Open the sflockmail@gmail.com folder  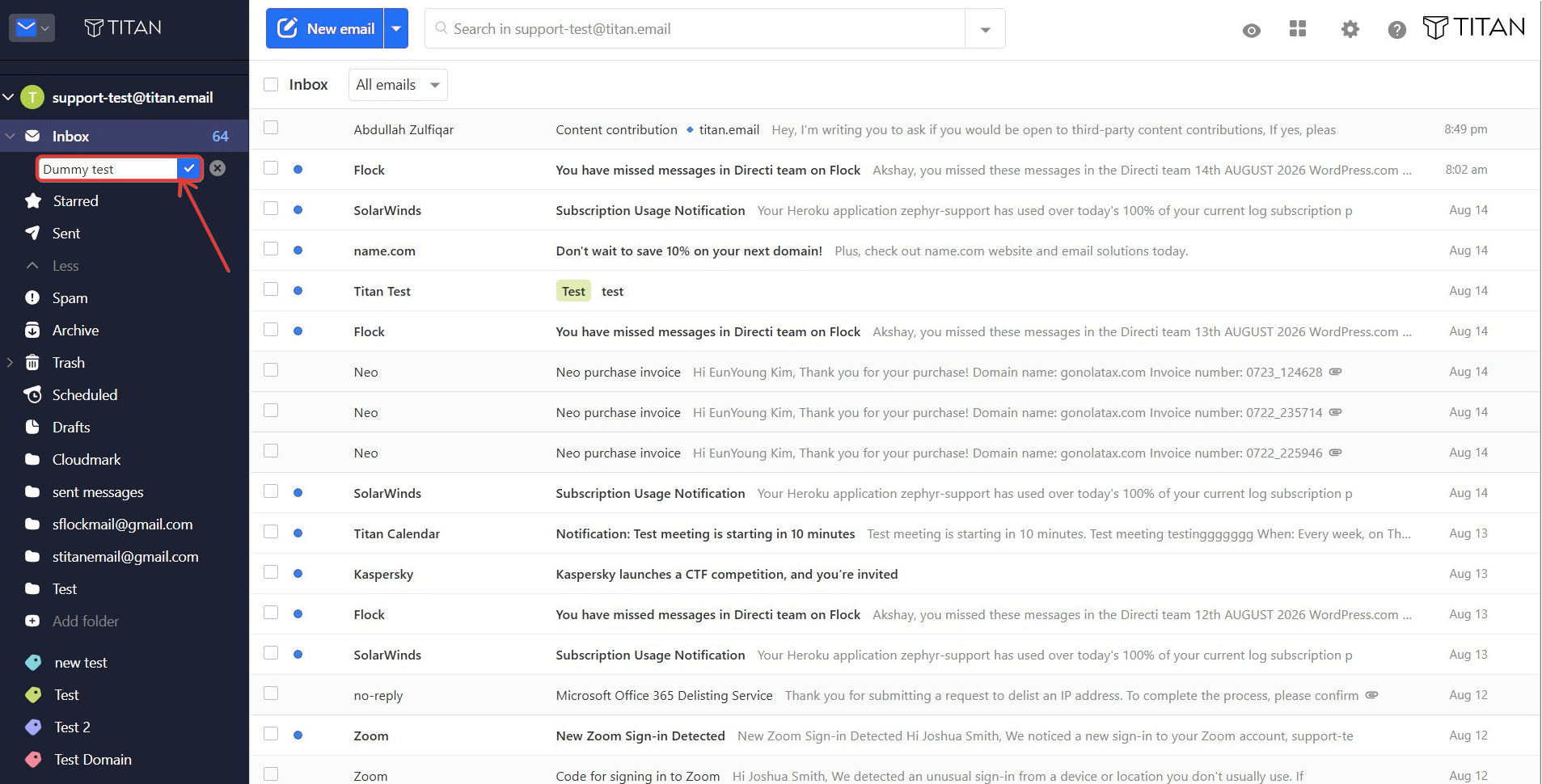pyautogui.click(x=122, y=525)
